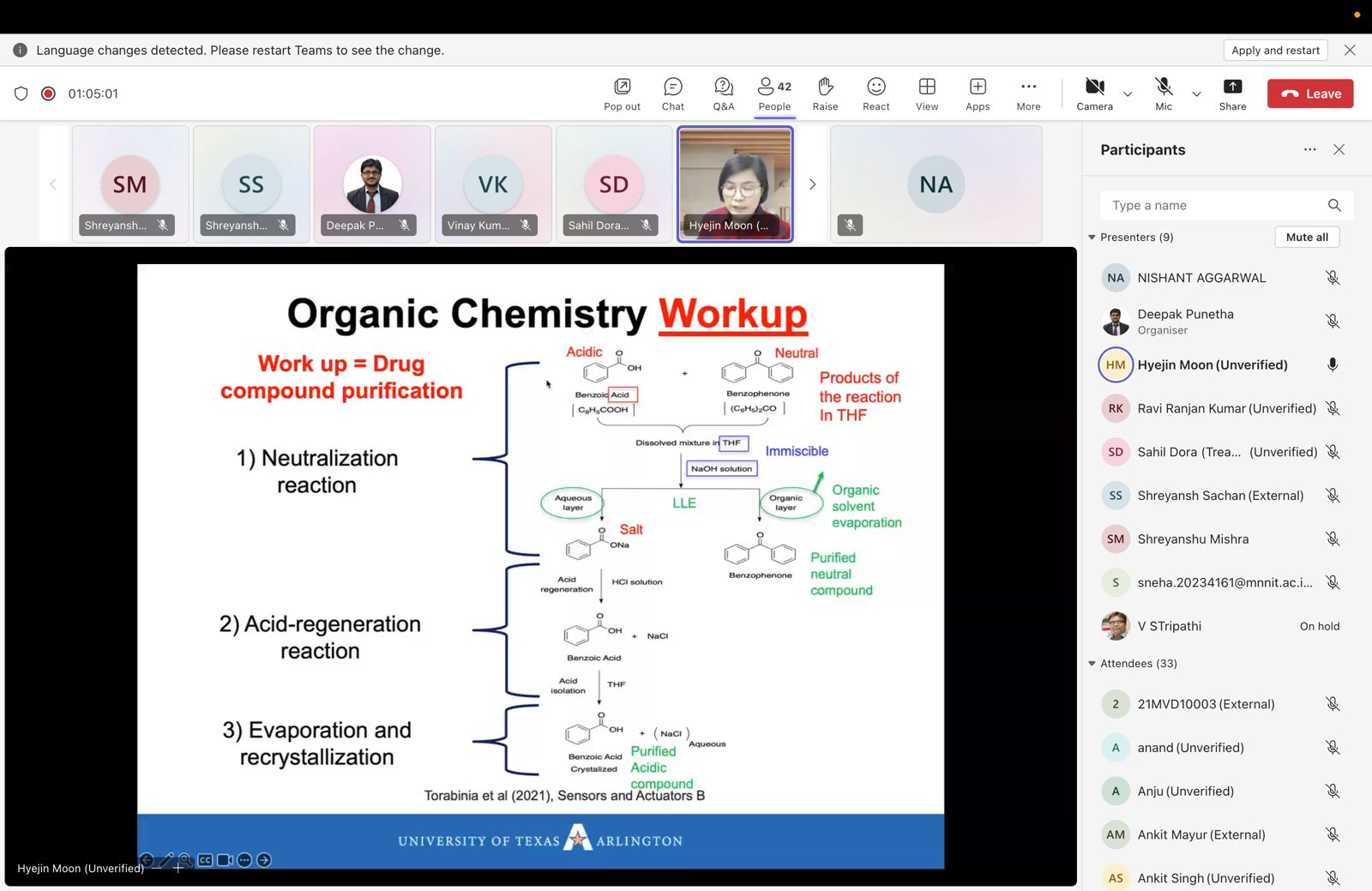Open the Q&A panel

tap(723, 93)
